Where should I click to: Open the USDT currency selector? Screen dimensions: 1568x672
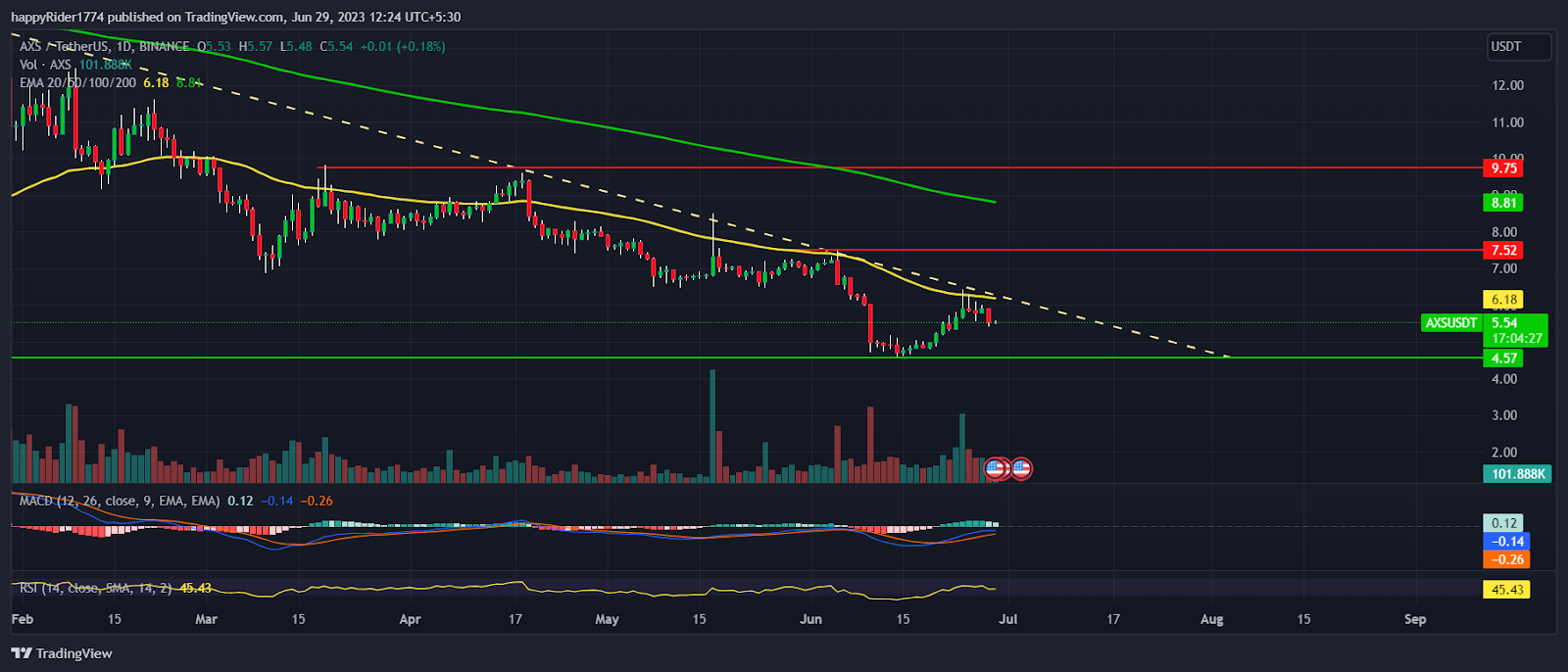coord(1517,46)
